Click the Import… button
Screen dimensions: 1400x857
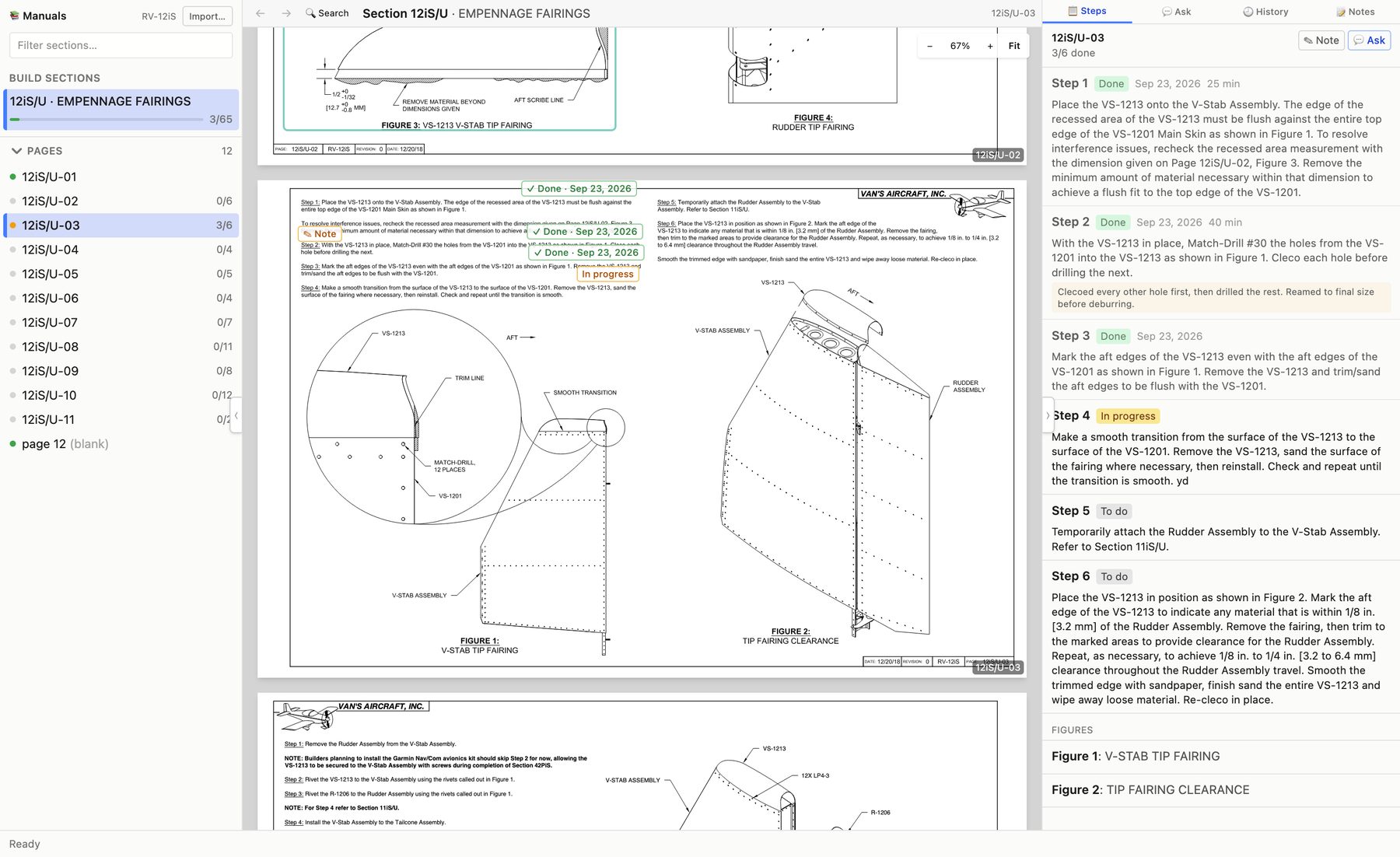pyautogui.click(x=207, y=16)
